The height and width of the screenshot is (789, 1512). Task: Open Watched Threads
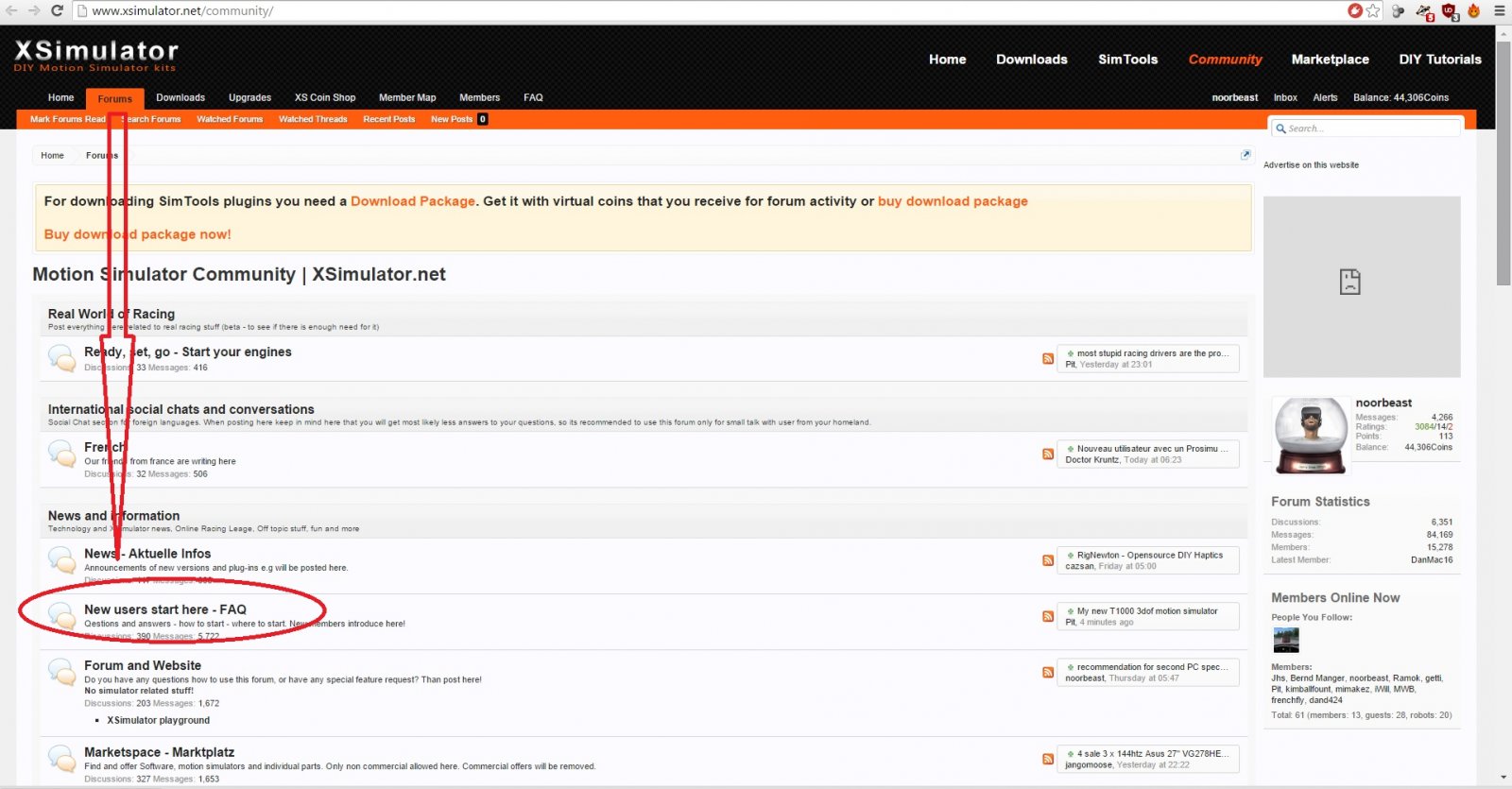coord(313,119)
